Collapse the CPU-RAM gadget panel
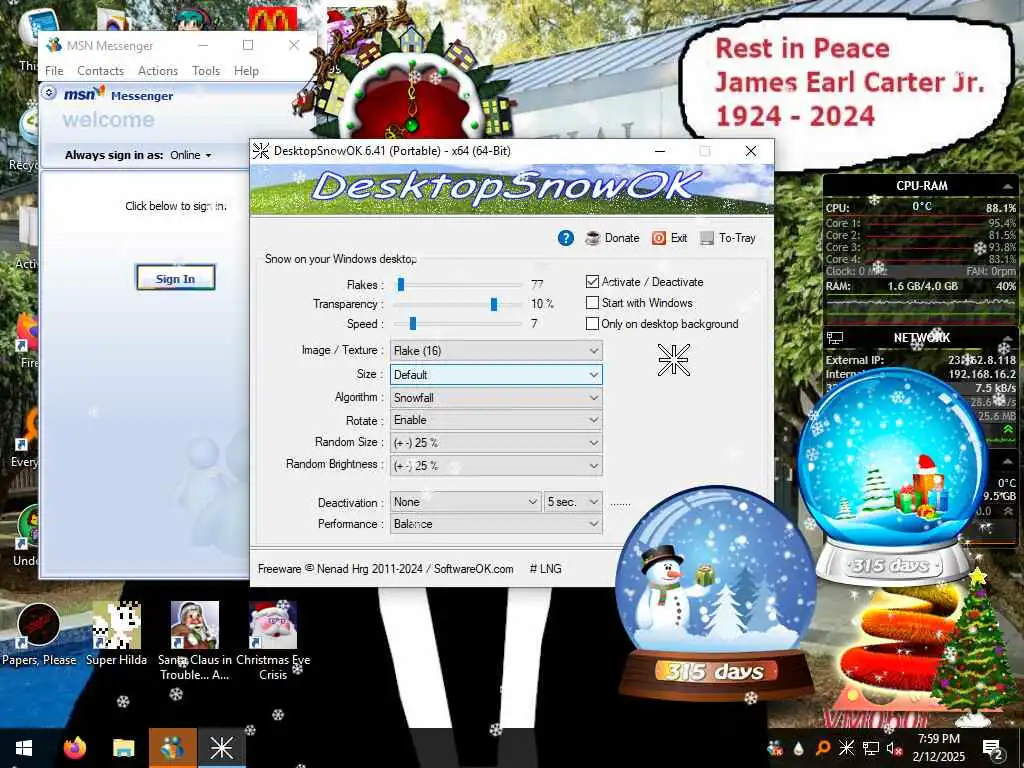1024x768 pixels. [1007, 187]
